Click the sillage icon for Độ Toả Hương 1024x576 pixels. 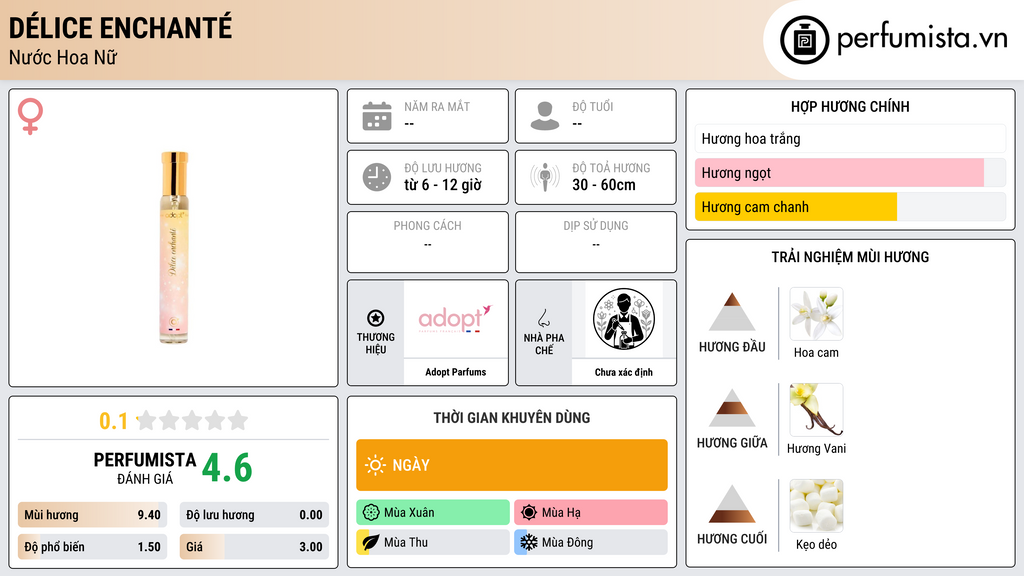[545, 177]
